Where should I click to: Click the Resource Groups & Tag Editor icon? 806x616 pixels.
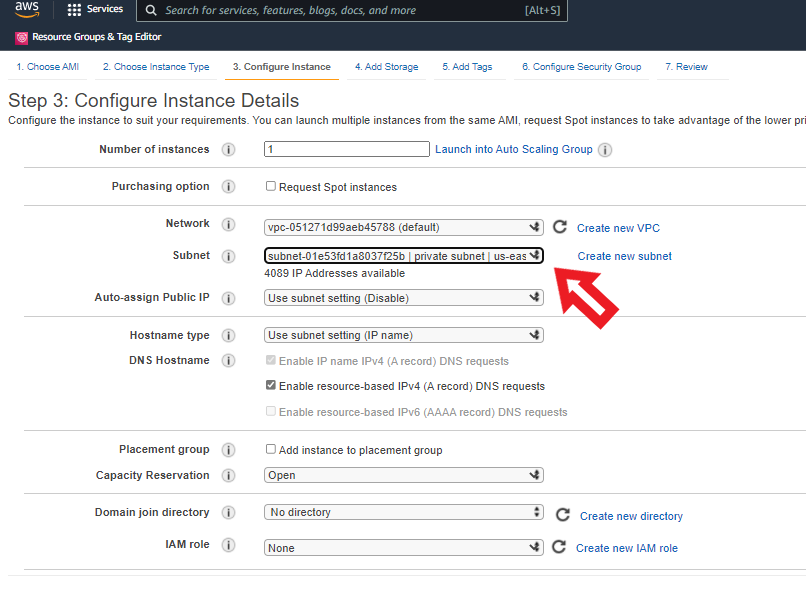pyautogui.click(x=22, y=37)
